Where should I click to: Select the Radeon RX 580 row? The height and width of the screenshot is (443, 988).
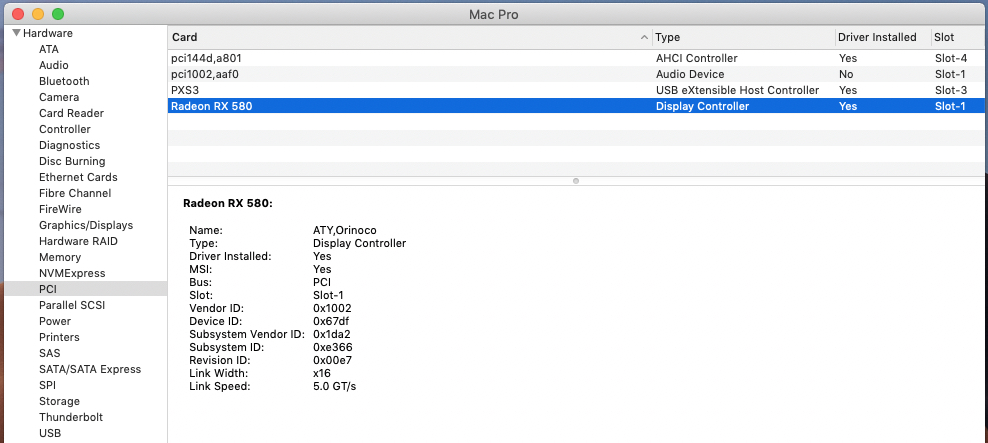pyautogui.click(x=577, y=106)
